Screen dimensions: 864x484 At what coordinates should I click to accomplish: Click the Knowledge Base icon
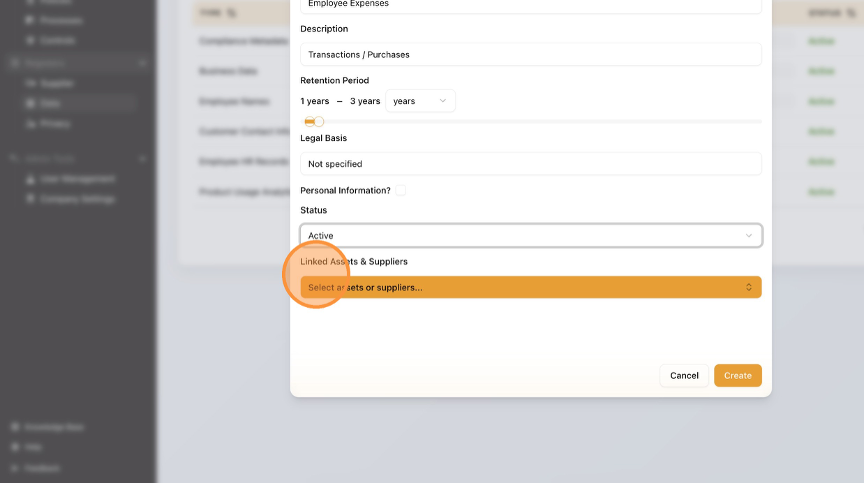[x=15, y=427]
